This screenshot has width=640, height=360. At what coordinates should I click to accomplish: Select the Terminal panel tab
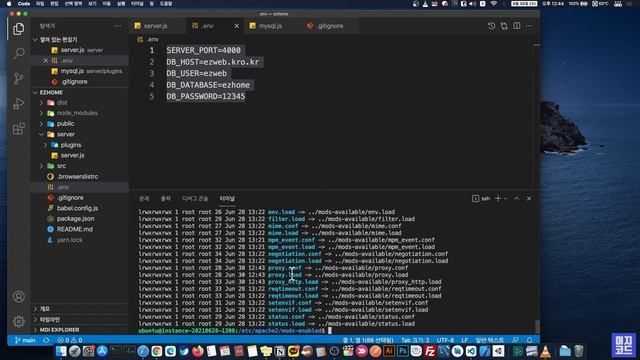click(x=227, y=198)
